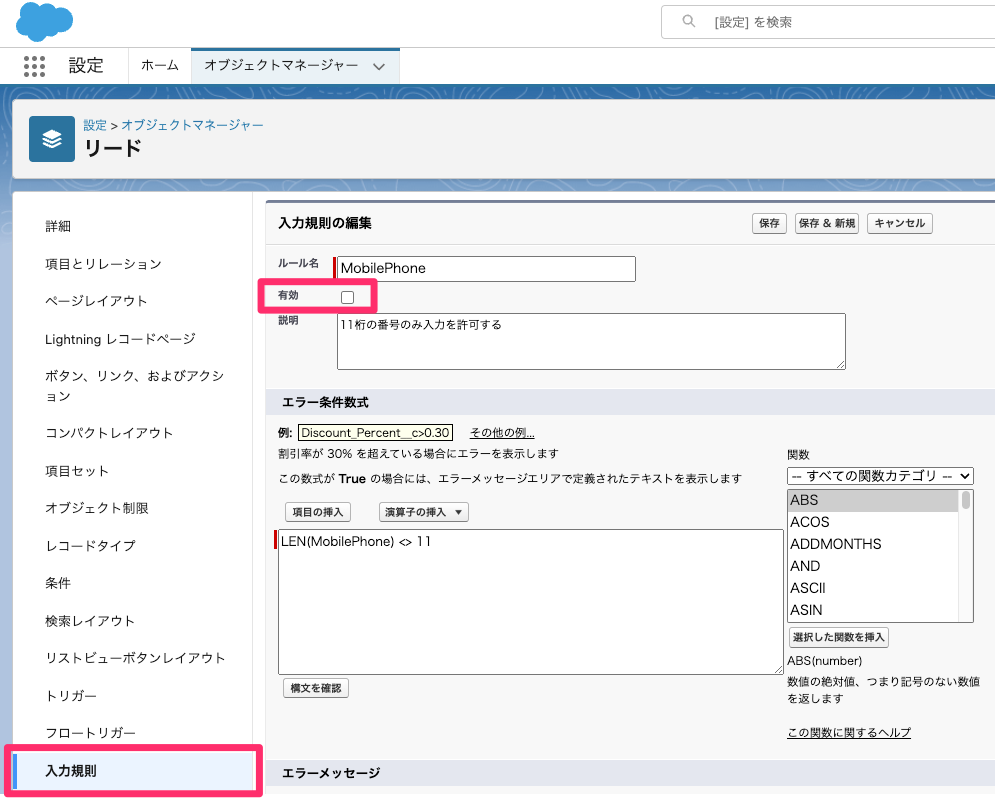This screenshot has height=798, width=995.
Task: Click the function list scrollbar
Action: coord(966,555)
